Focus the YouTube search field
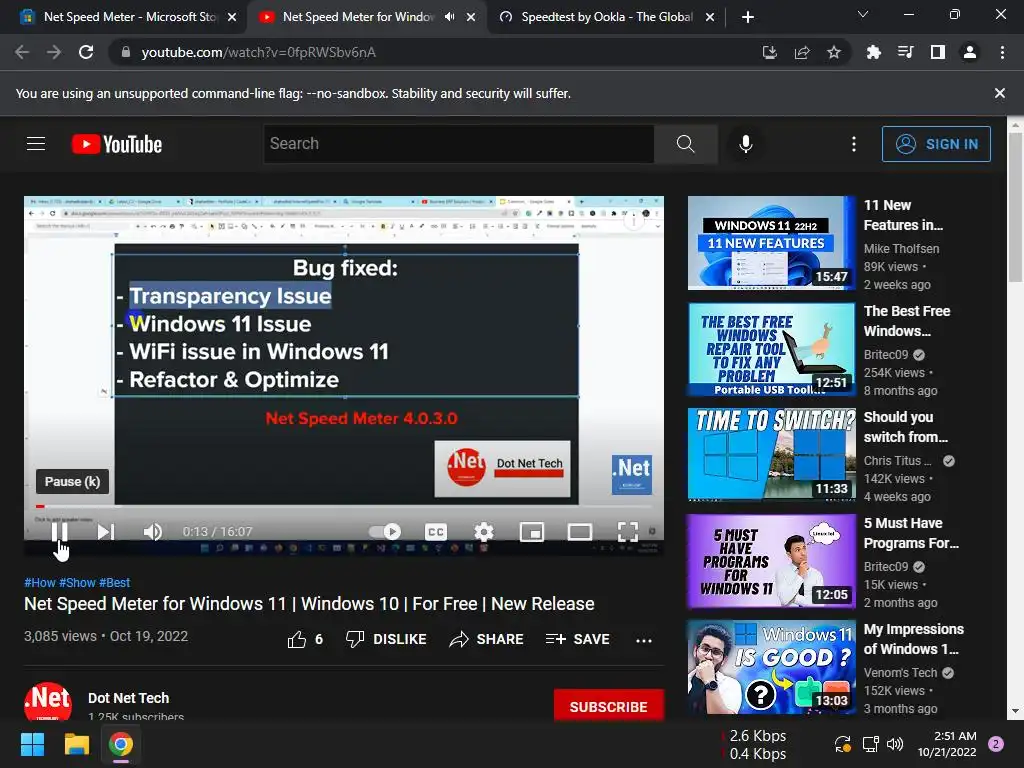 click(458, 144)
